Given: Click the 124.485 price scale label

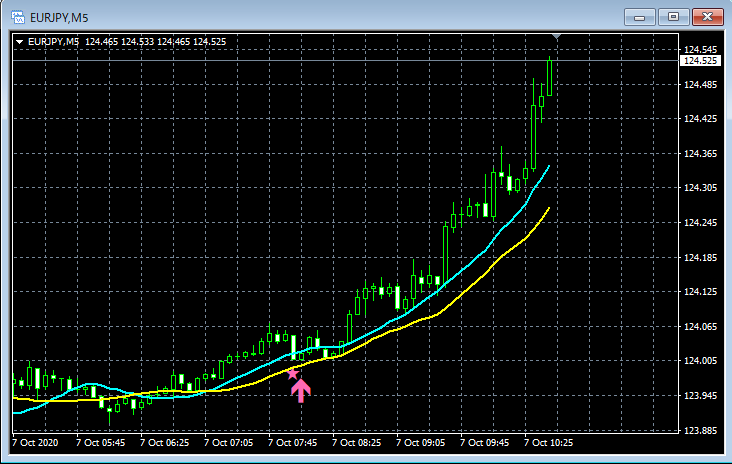Looking at the screenshot, I should click(700, 84).
